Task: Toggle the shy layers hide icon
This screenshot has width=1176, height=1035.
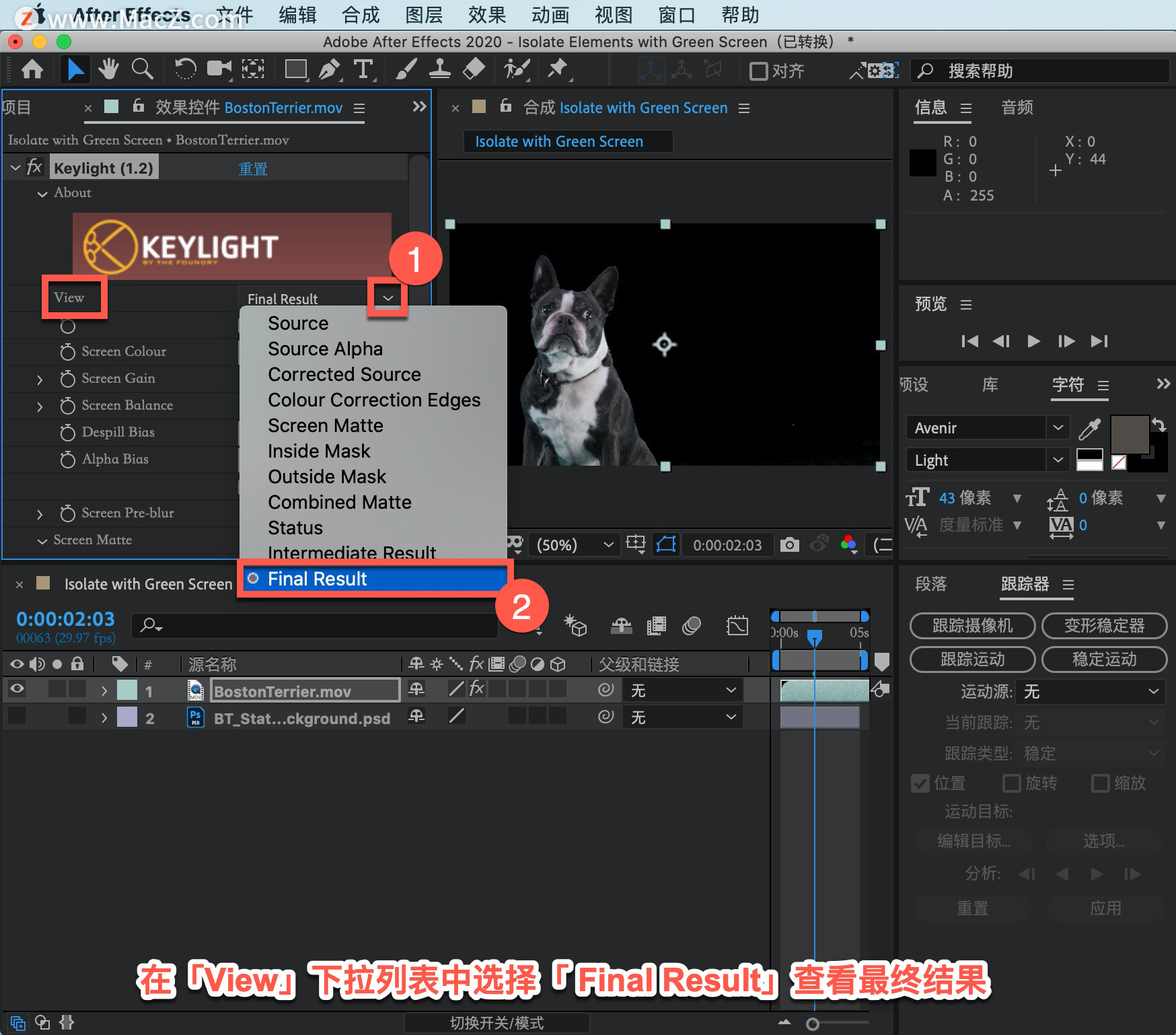Action: click(x=621, y=626)
